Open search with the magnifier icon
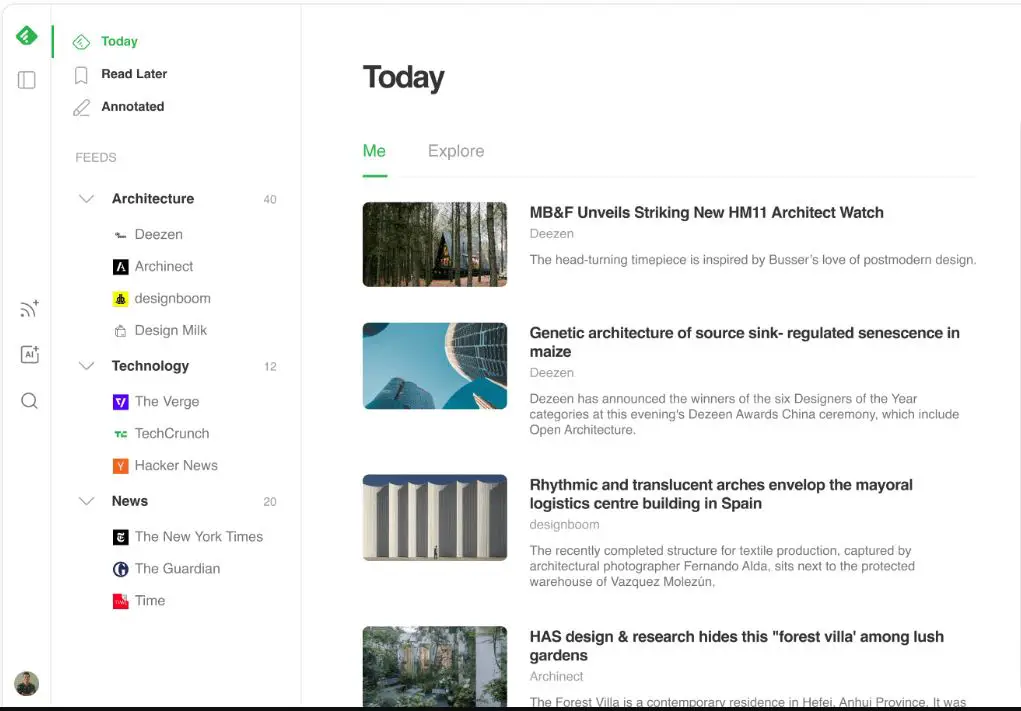This screenshot has width=1021, height=711. pyautogui.click(x=29, y=400)
